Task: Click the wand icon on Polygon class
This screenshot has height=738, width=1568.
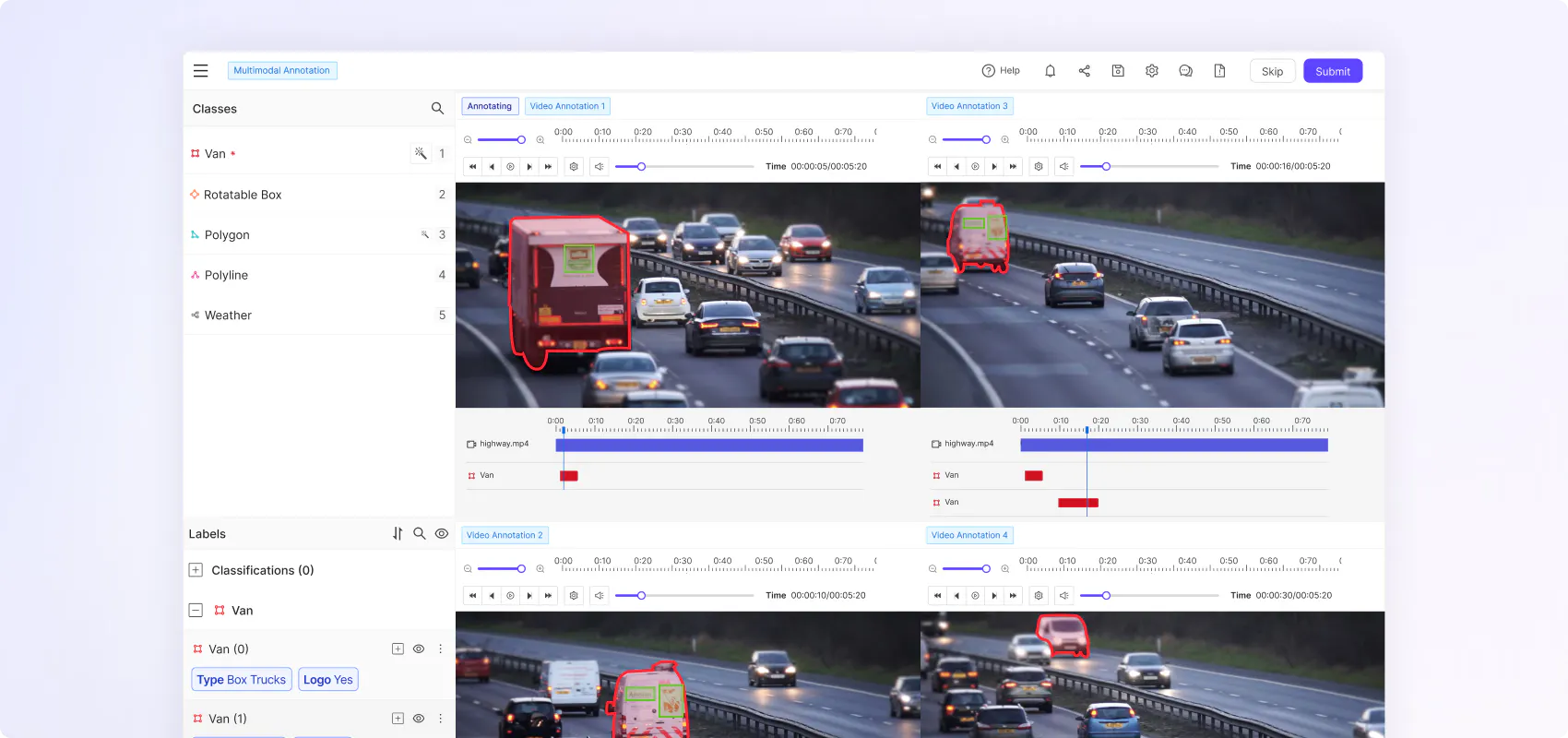Action: click(x=425, y=234)
